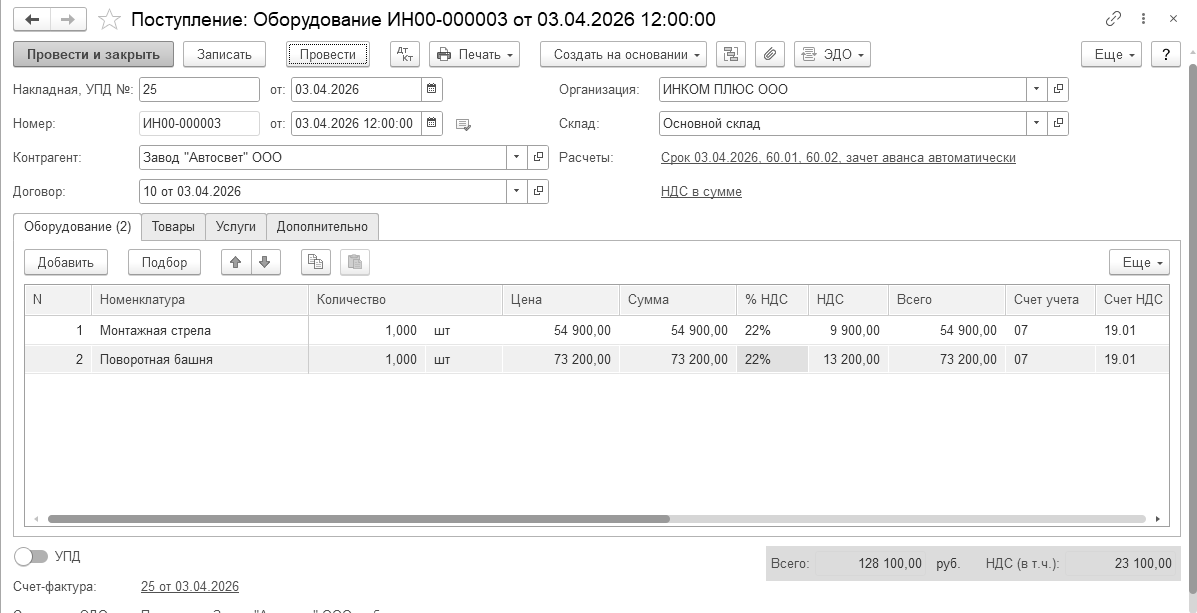Switch to the Дополнительно tab

coord(322,227)
